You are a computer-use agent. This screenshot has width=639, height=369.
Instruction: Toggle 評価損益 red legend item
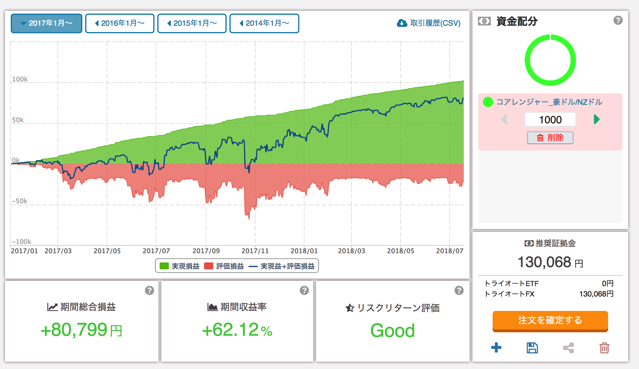[x=224, y=266]
